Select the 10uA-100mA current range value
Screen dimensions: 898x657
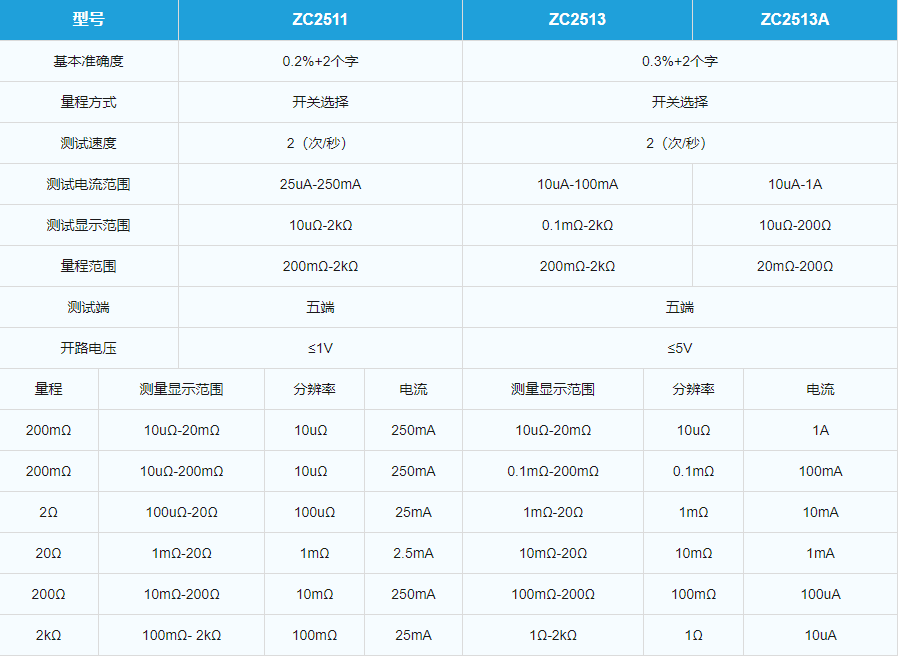[x=577, y=184]
